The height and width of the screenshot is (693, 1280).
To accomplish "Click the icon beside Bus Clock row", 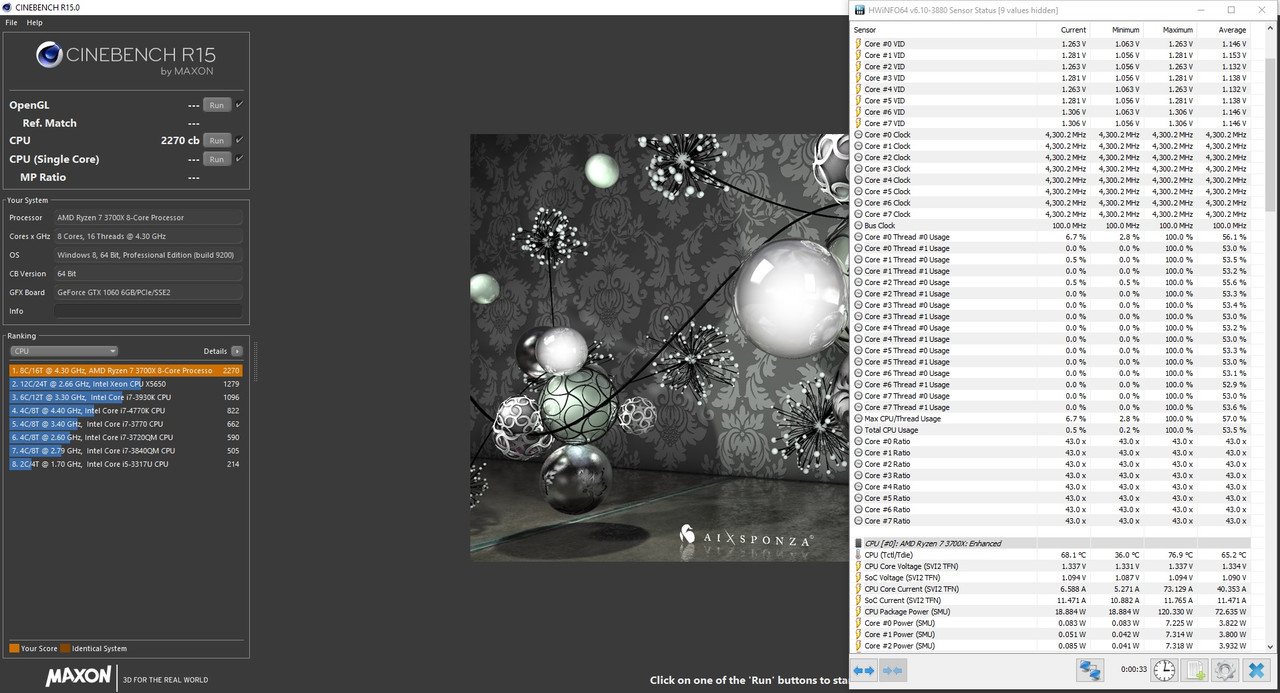I will [x=859, y=226].
